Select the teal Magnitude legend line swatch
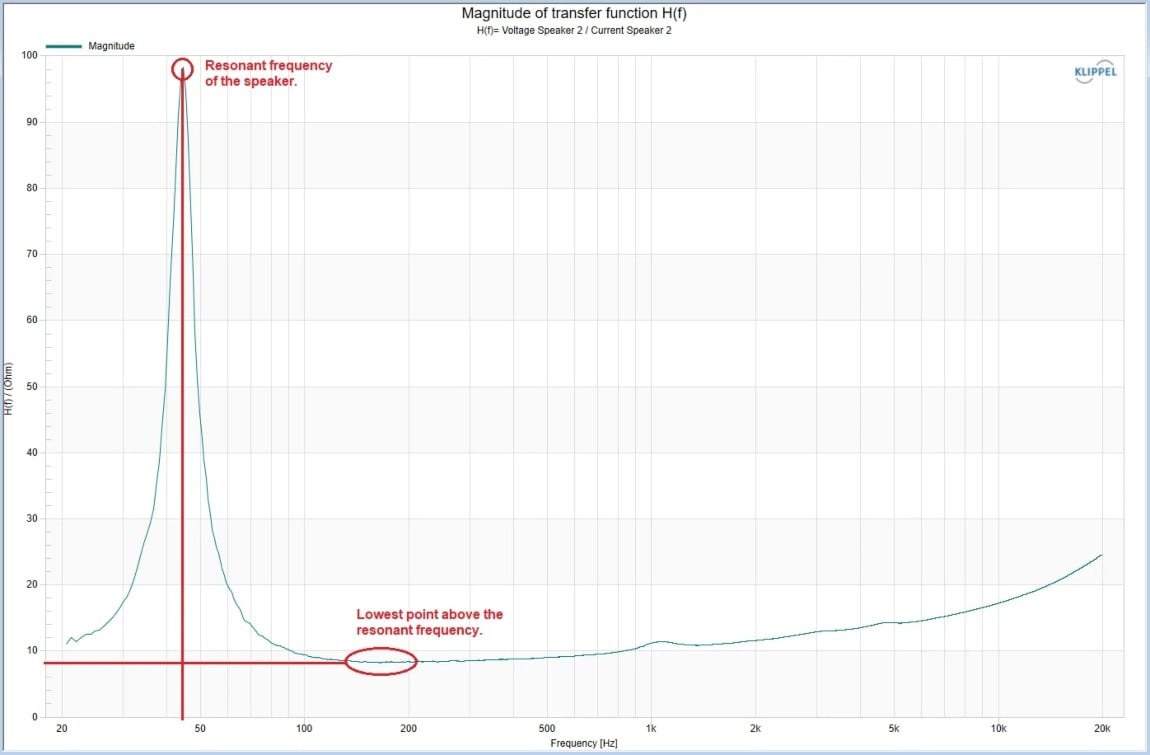Viewport: 1150px width, 755px height. point(65,46)
